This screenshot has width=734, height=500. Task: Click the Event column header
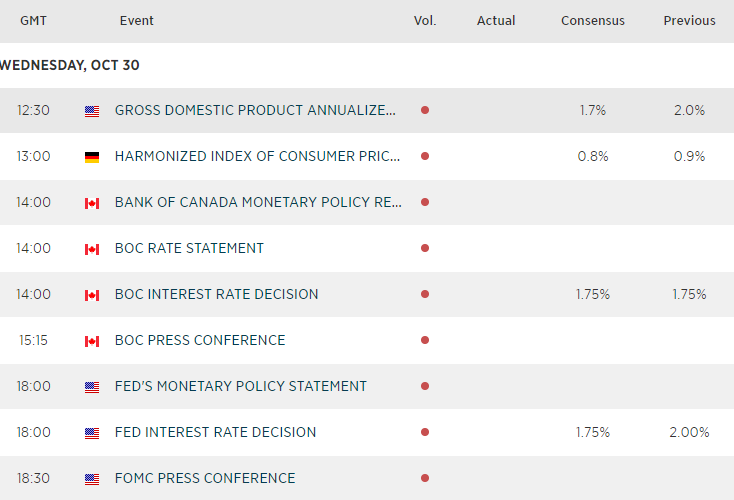coord(137,21)
